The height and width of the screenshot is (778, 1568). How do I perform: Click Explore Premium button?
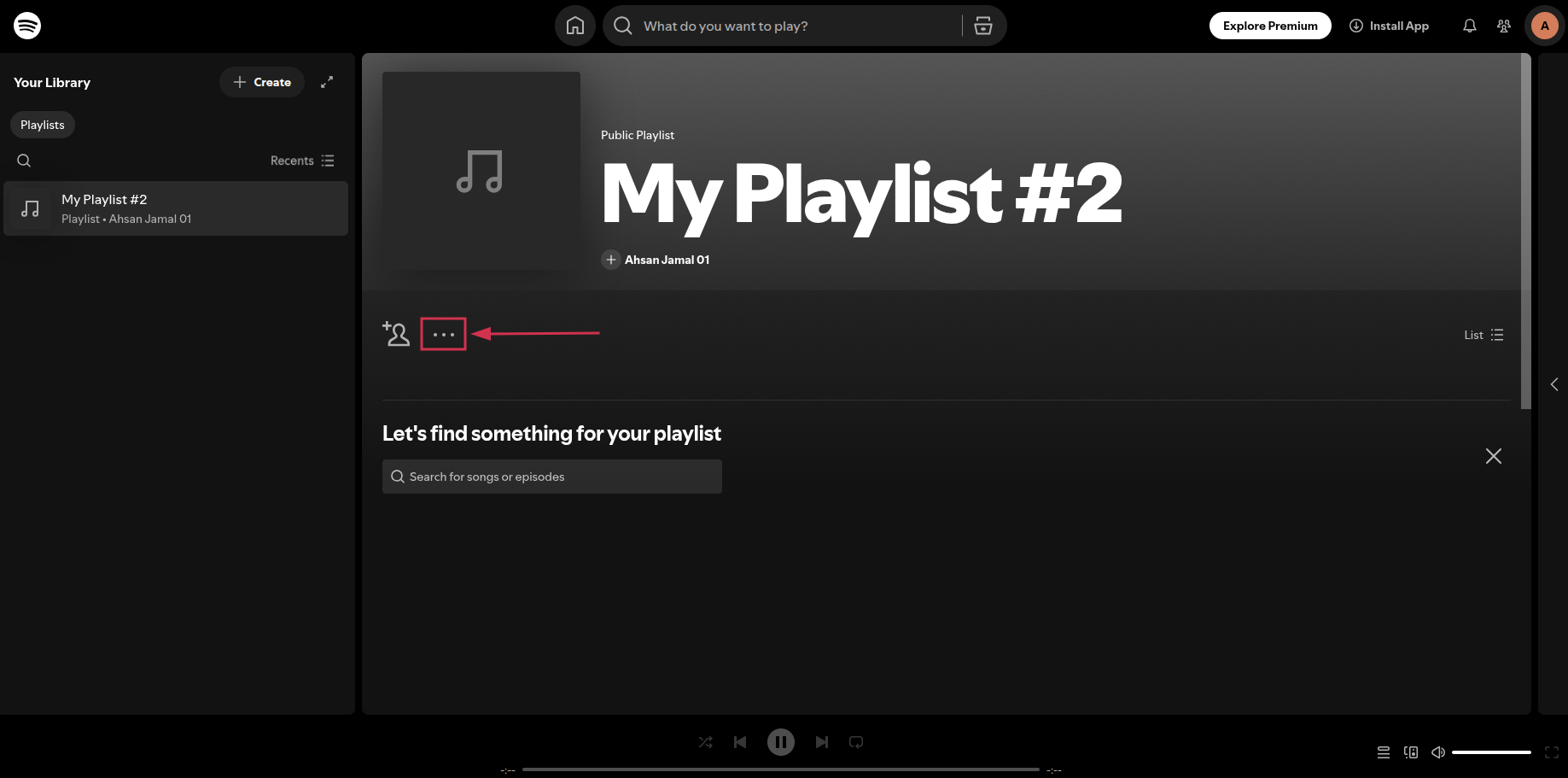pyautogui.click(x=1270, y=26)
